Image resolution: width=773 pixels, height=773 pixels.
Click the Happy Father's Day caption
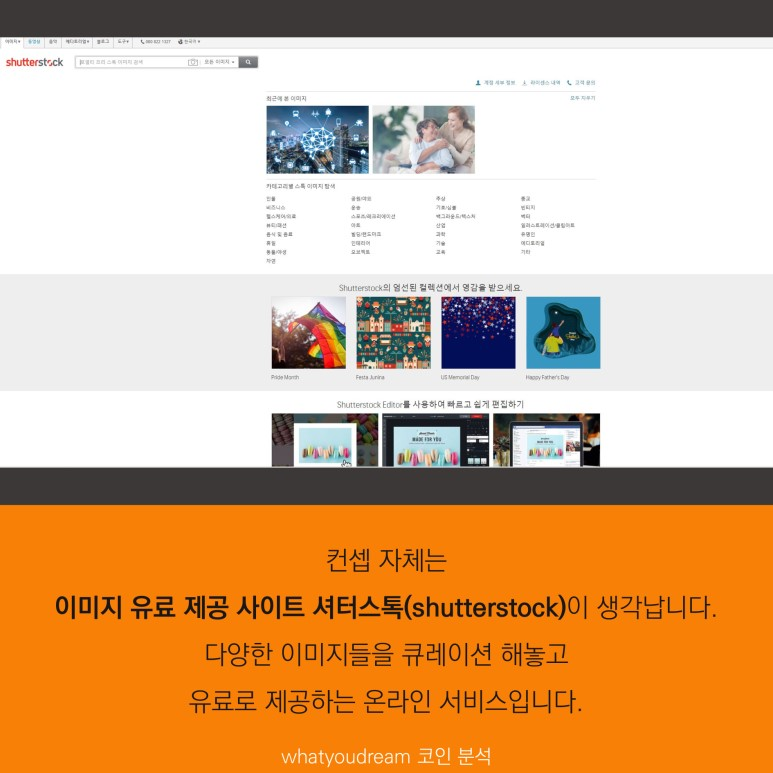[x=547, y=378]
